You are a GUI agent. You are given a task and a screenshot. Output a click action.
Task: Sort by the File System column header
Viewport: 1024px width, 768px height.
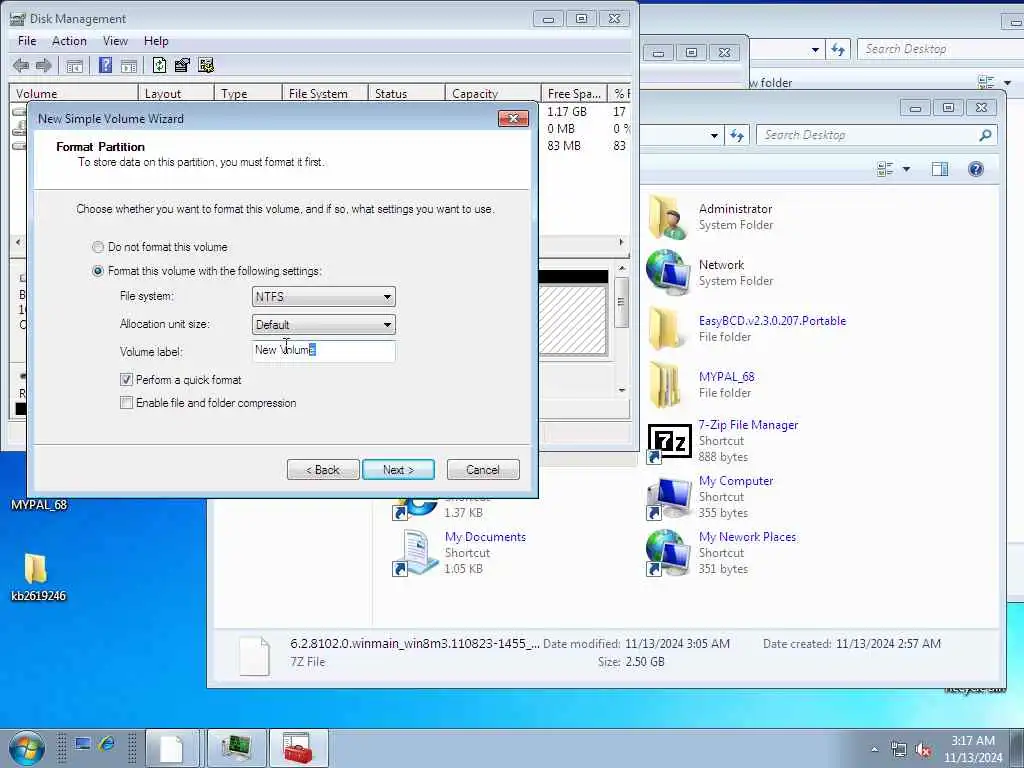tap(325, 94)
